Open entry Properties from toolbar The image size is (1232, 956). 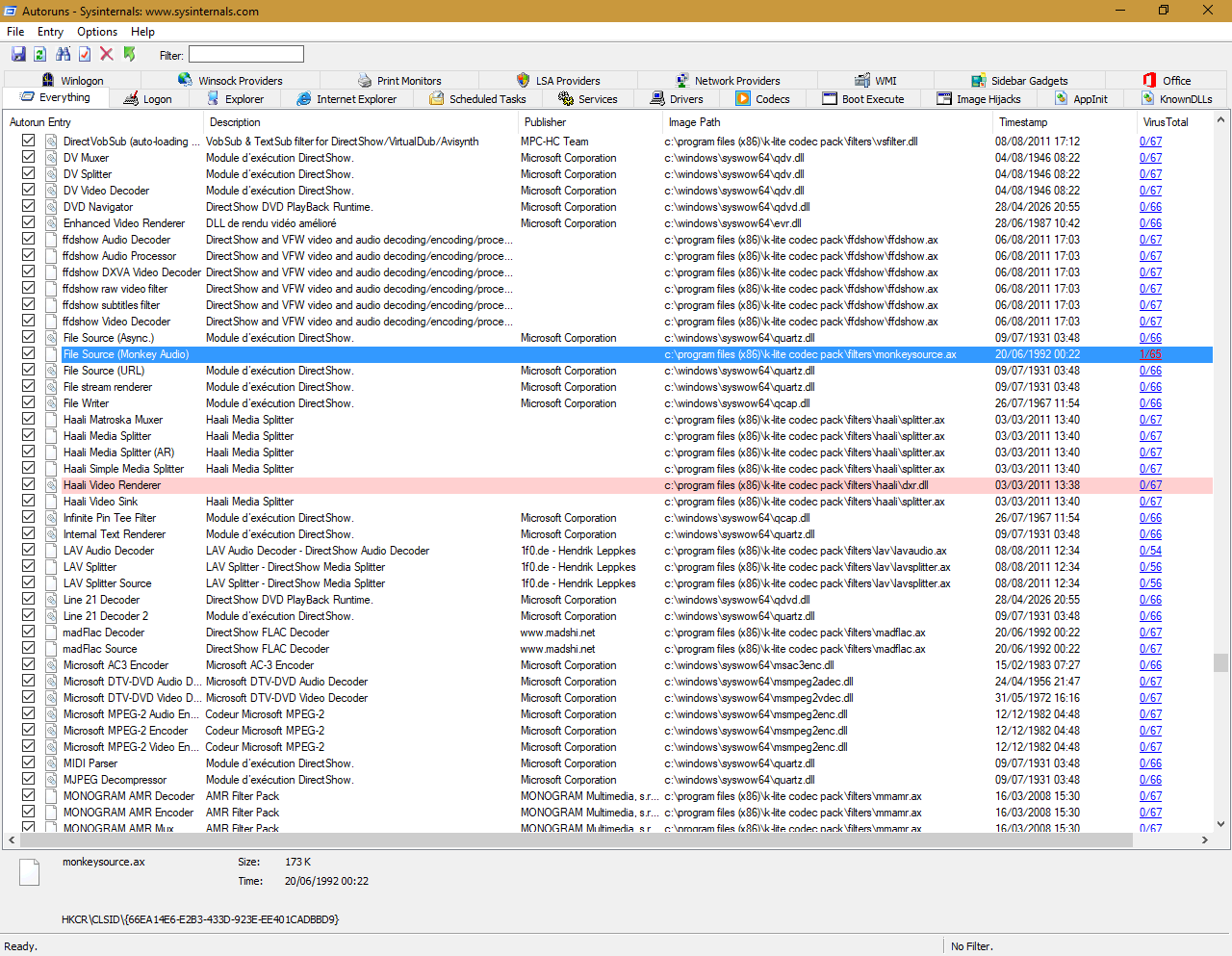(x=85, y=55)
